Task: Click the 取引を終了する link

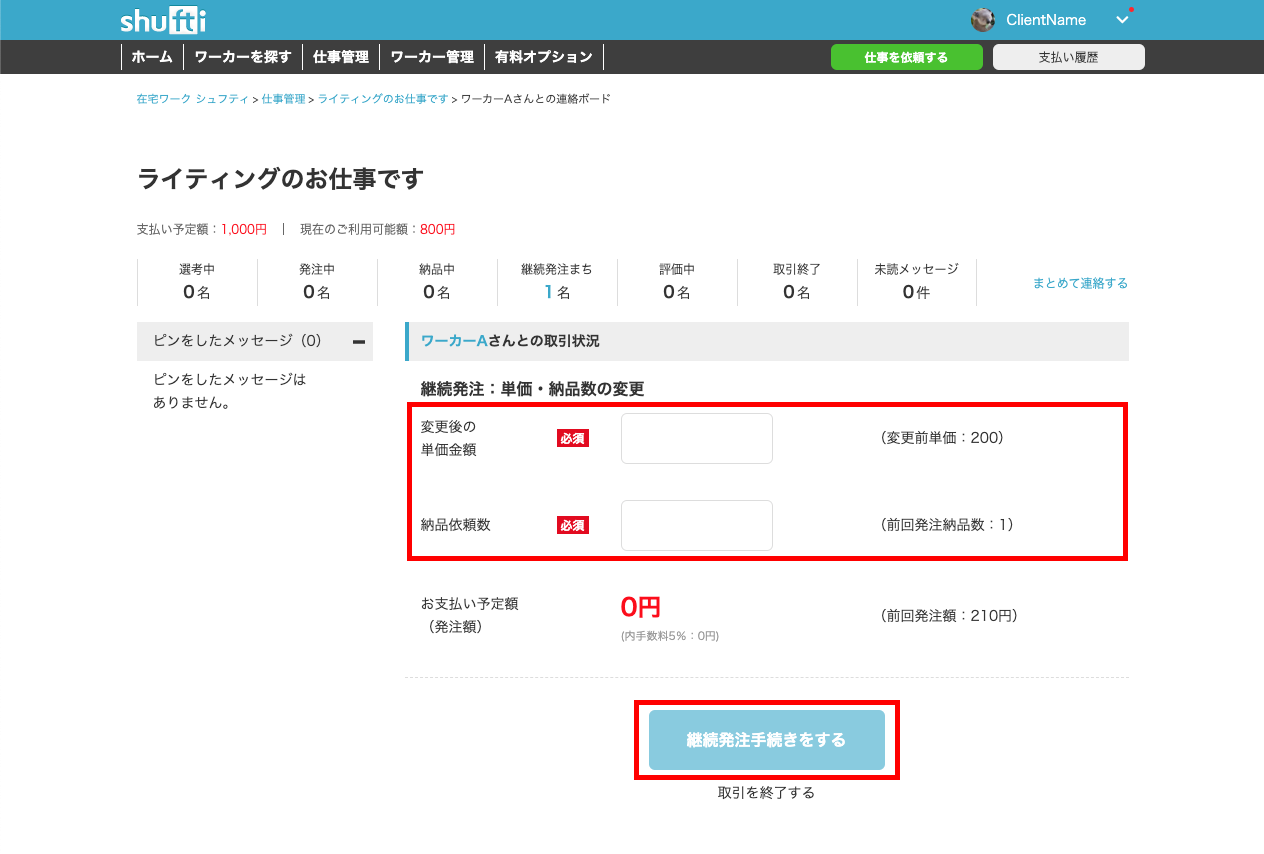Action: click(767, 793)
